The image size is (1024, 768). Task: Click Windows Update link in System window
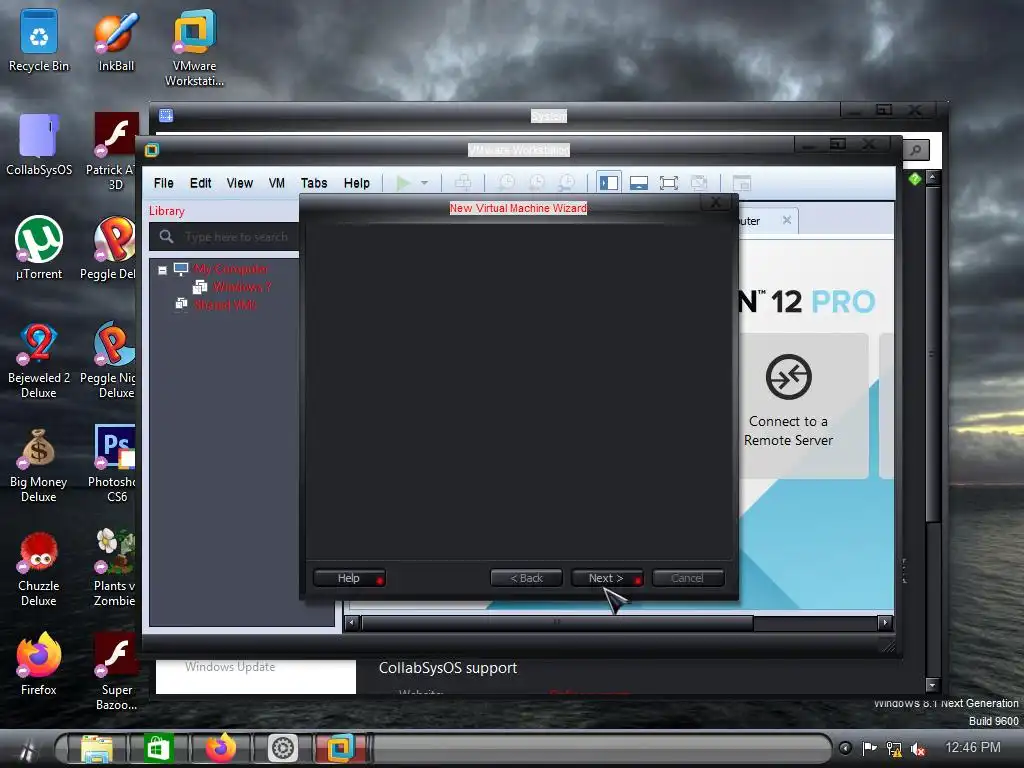coord(230,667)
